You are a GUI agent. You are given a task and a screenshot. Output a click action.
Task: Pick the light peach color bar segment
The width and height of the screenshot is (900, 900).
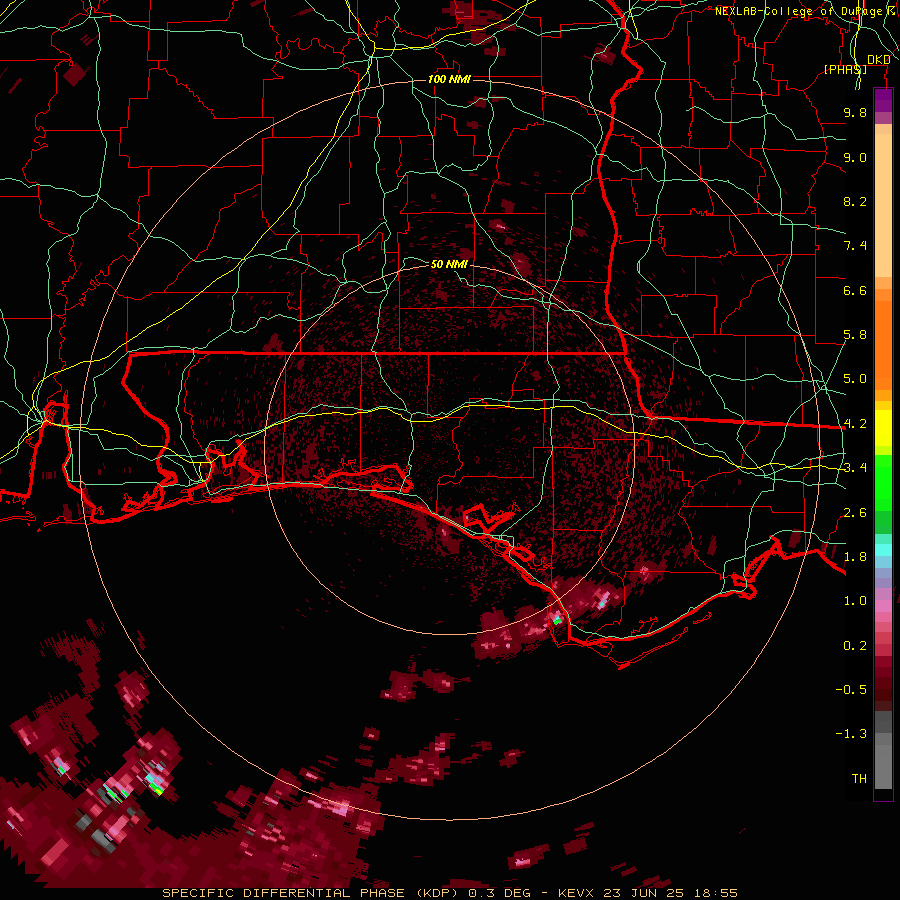883,205
